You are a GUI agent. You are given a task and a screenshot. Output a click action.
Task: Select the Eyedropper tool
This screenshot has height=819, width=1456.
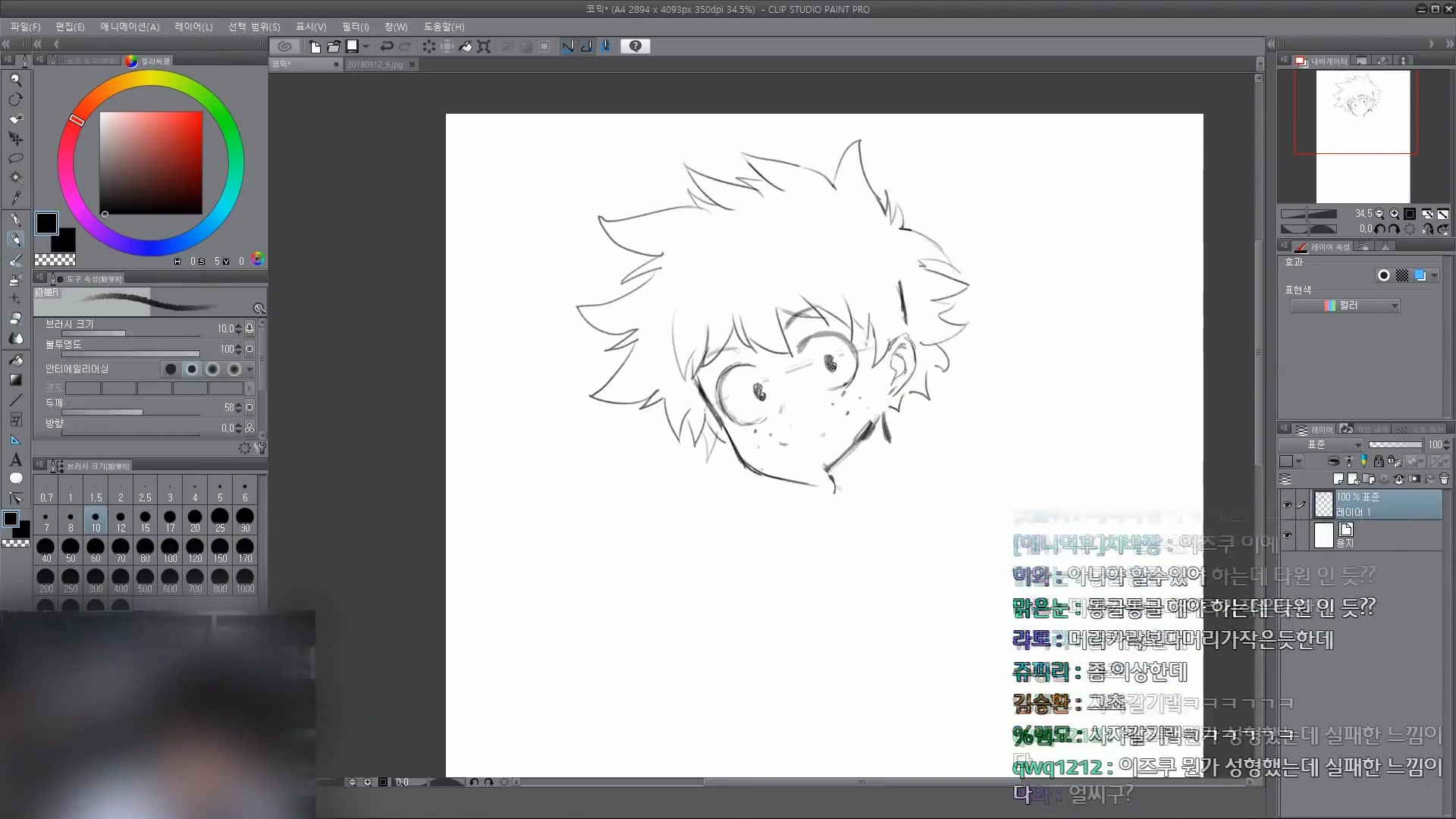pyautogui.click(x=15, y=198)
